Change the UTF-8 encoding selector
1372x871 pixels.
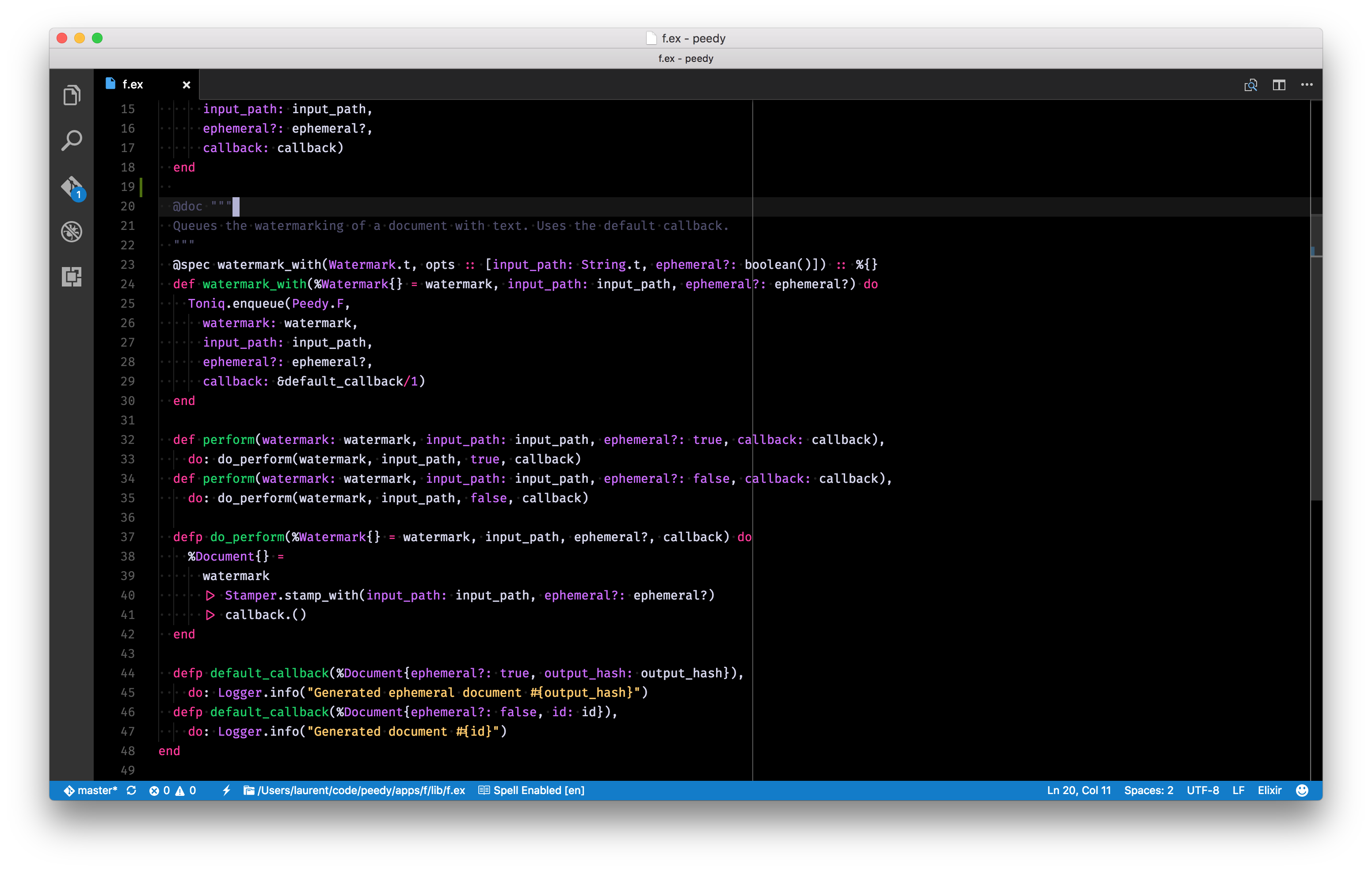click(1202, 790)
